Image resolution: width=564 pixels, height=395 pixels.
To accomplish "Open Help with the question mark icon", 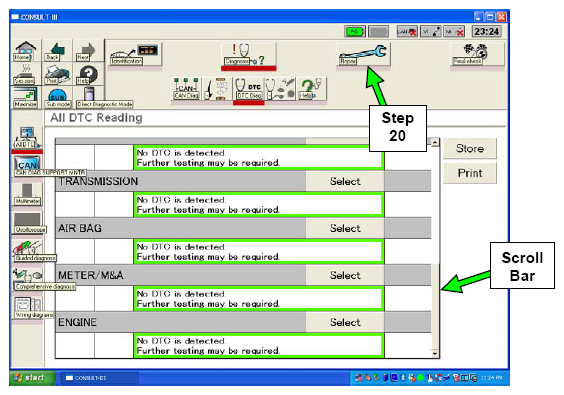I will coord(87,74).
